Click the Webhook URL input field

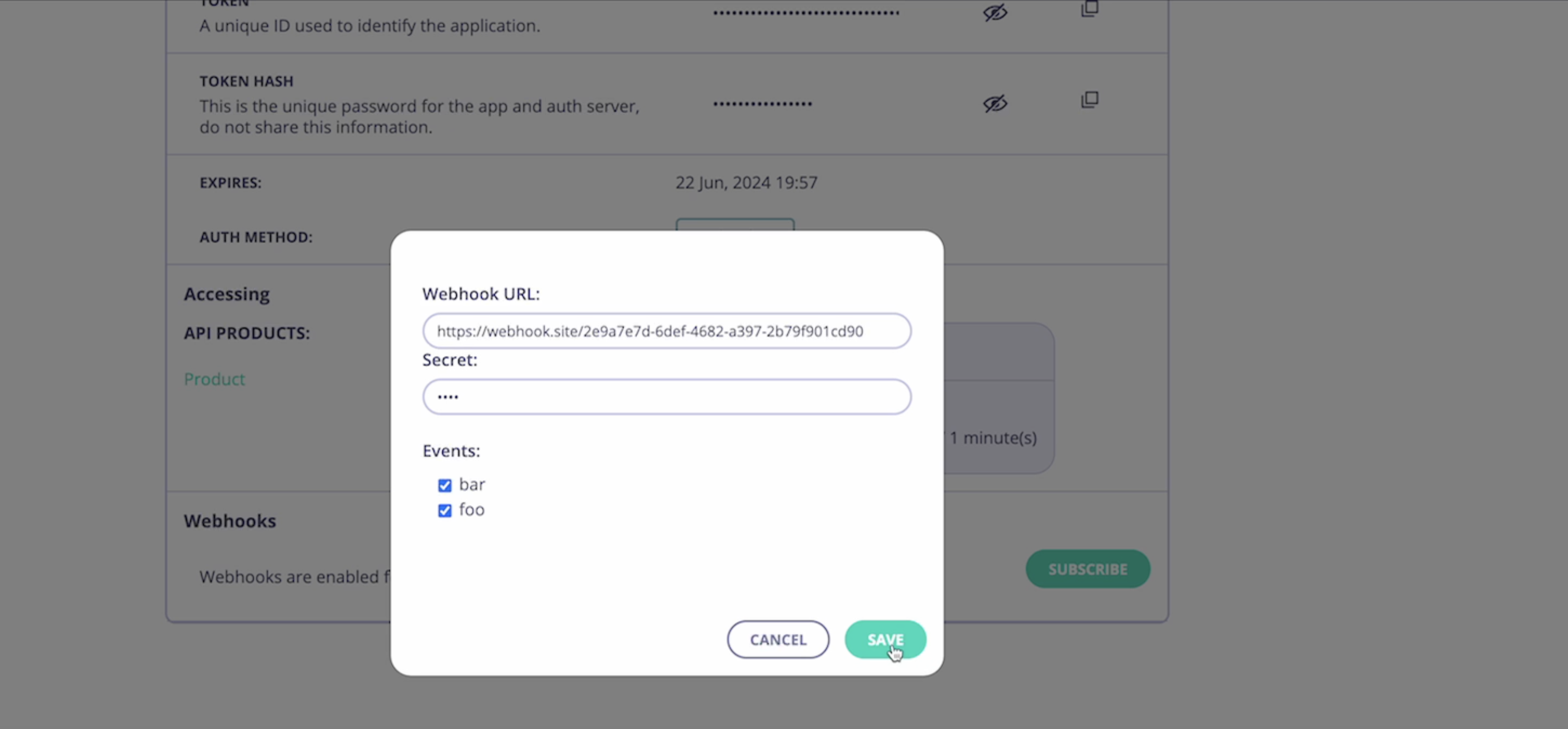(x=666, y=331)
